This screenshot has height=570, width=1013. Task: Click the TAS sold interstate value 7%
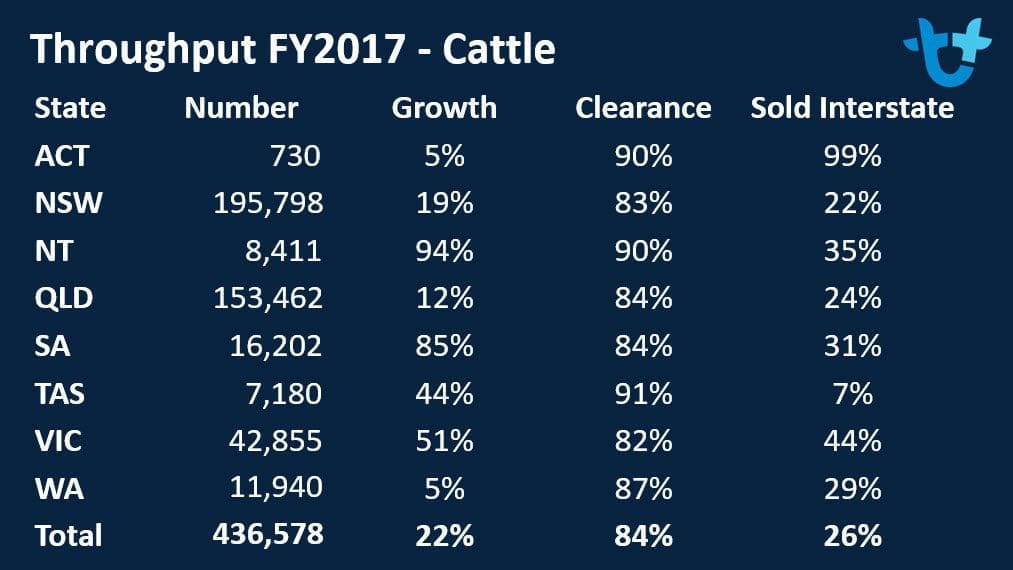click(853, 394)
